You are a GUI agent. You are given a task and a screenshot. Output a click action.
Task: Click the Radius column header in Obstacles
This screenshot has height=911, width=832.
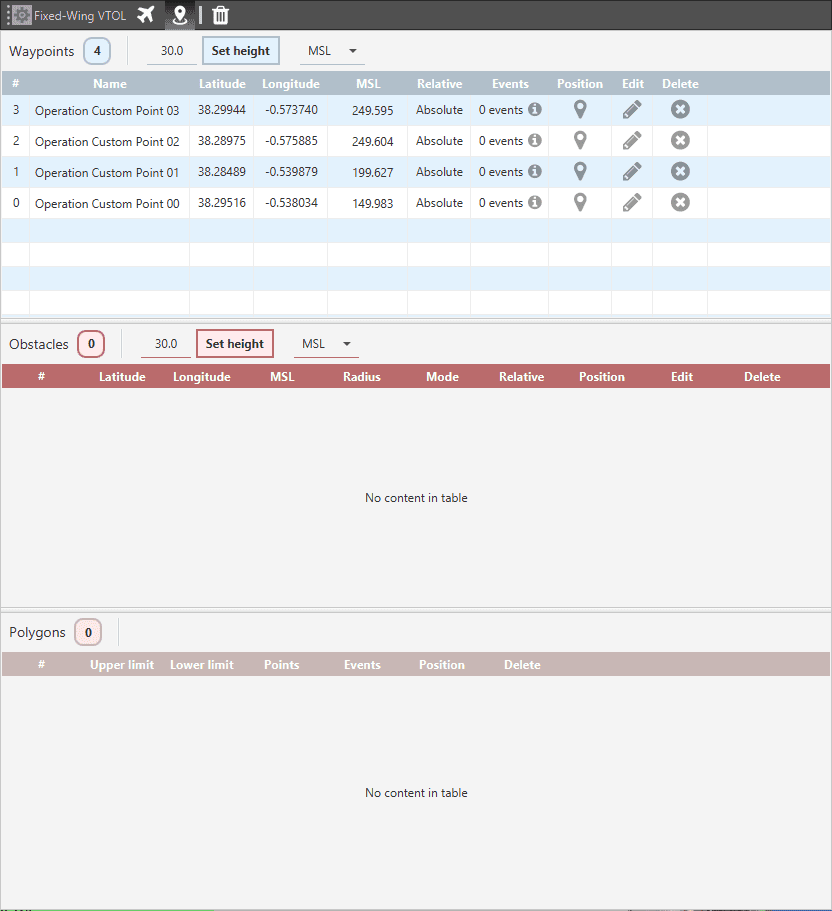pos(361,376)
